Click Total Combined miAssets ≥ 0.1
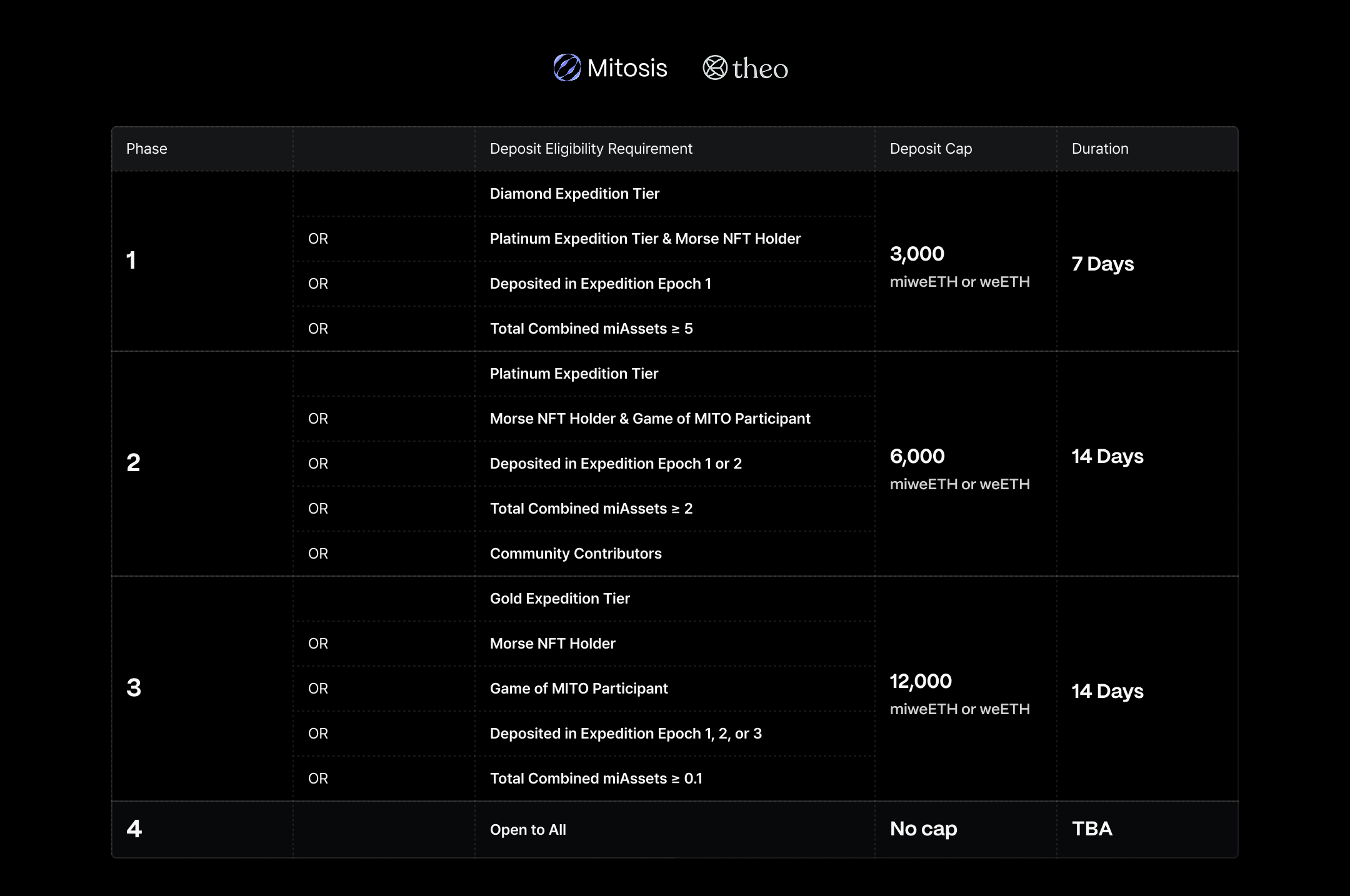This screenshot has height=896, width=1350. pyautogui.click(x=596, y=779)
